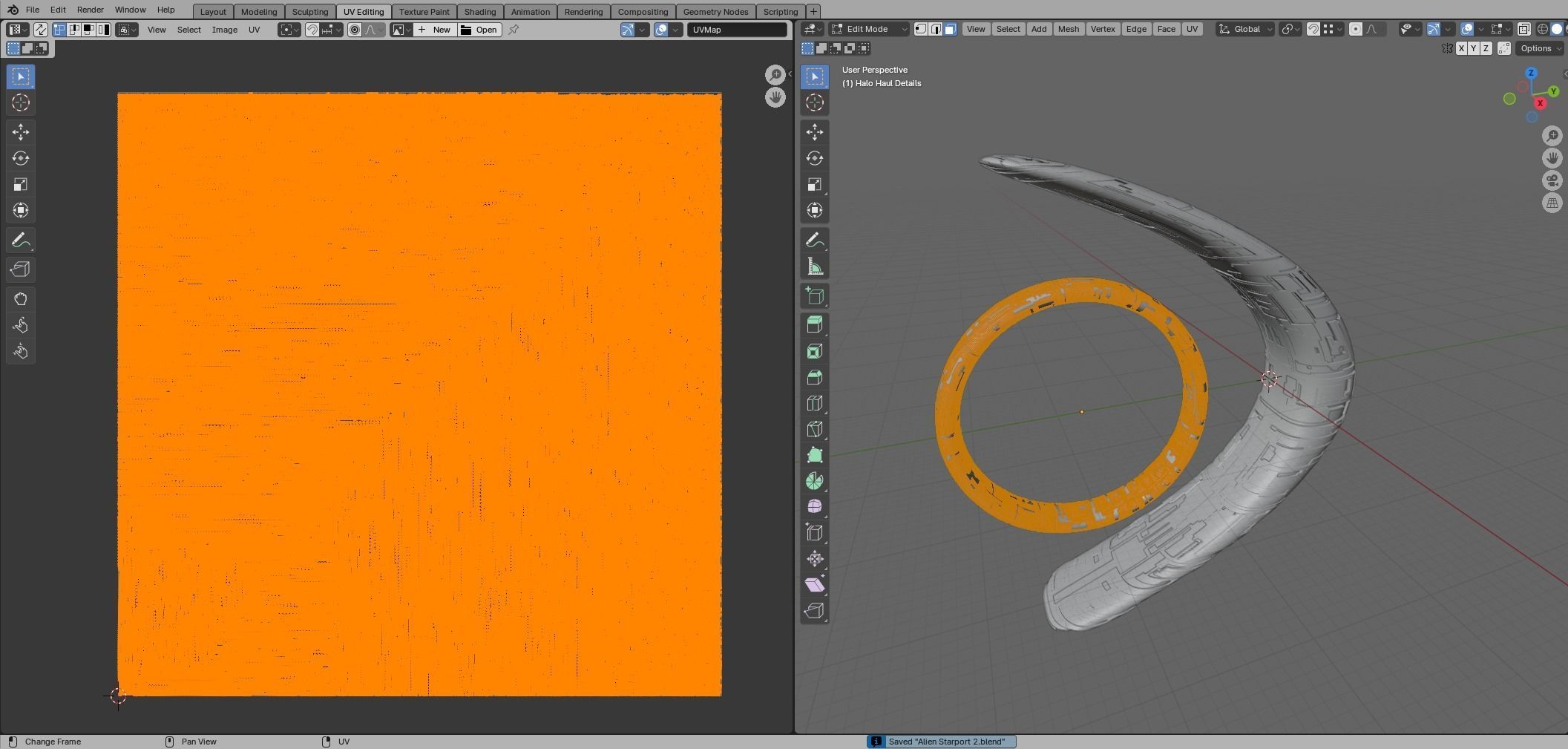Open the UV editor pivot point dropdown

289,30
